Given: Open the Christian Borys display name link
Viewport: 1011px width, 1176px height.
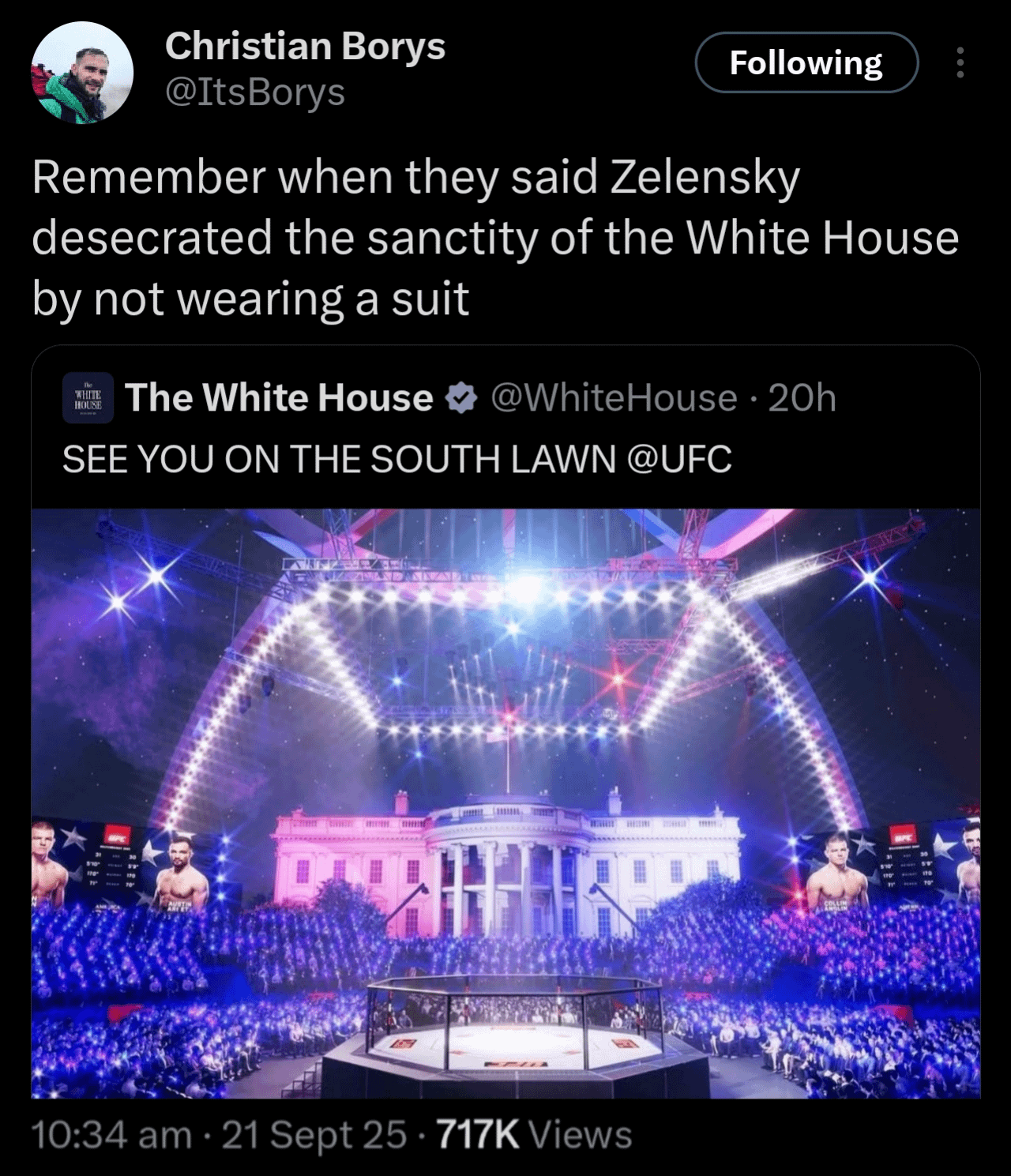Looking at the screenshot, I should [305, 46].
